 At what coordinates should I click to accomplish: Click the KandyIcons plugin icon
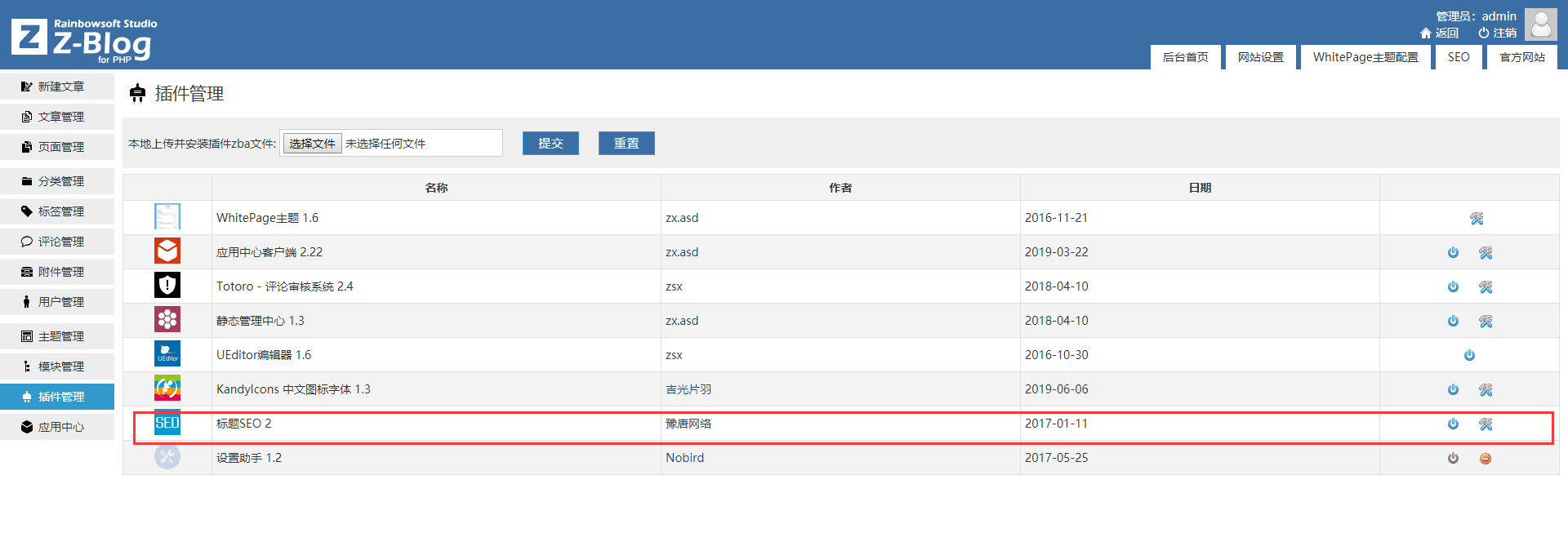(x=167, y=388)
